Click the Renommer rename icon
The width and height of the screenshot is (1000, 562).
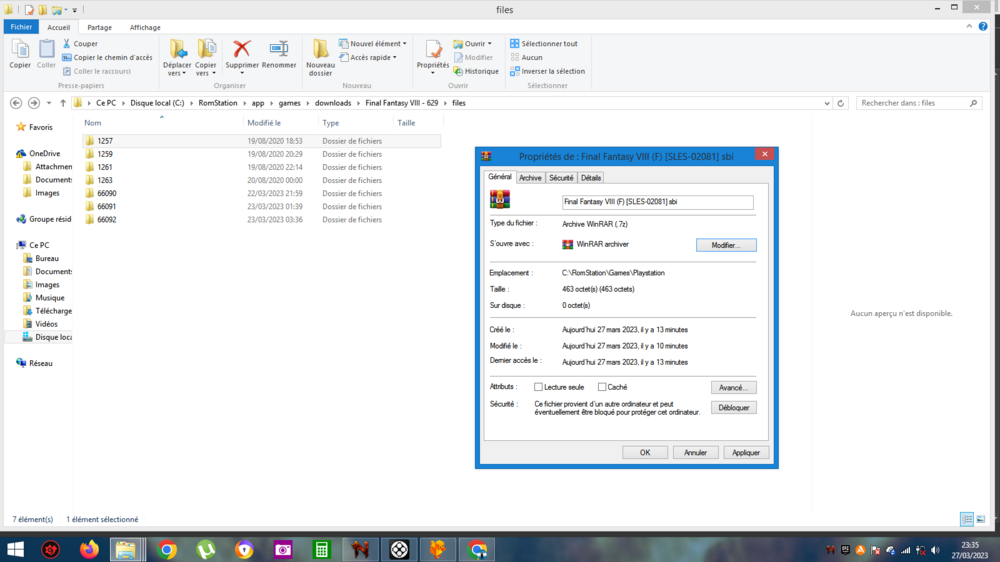(279, 51)
